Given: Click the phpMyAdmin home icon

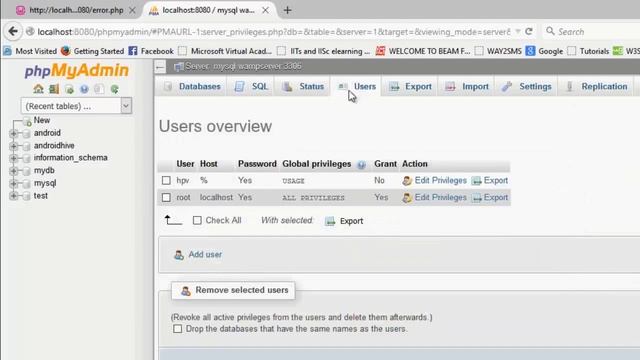Looking at the screenshot, I should coord(38,89).
